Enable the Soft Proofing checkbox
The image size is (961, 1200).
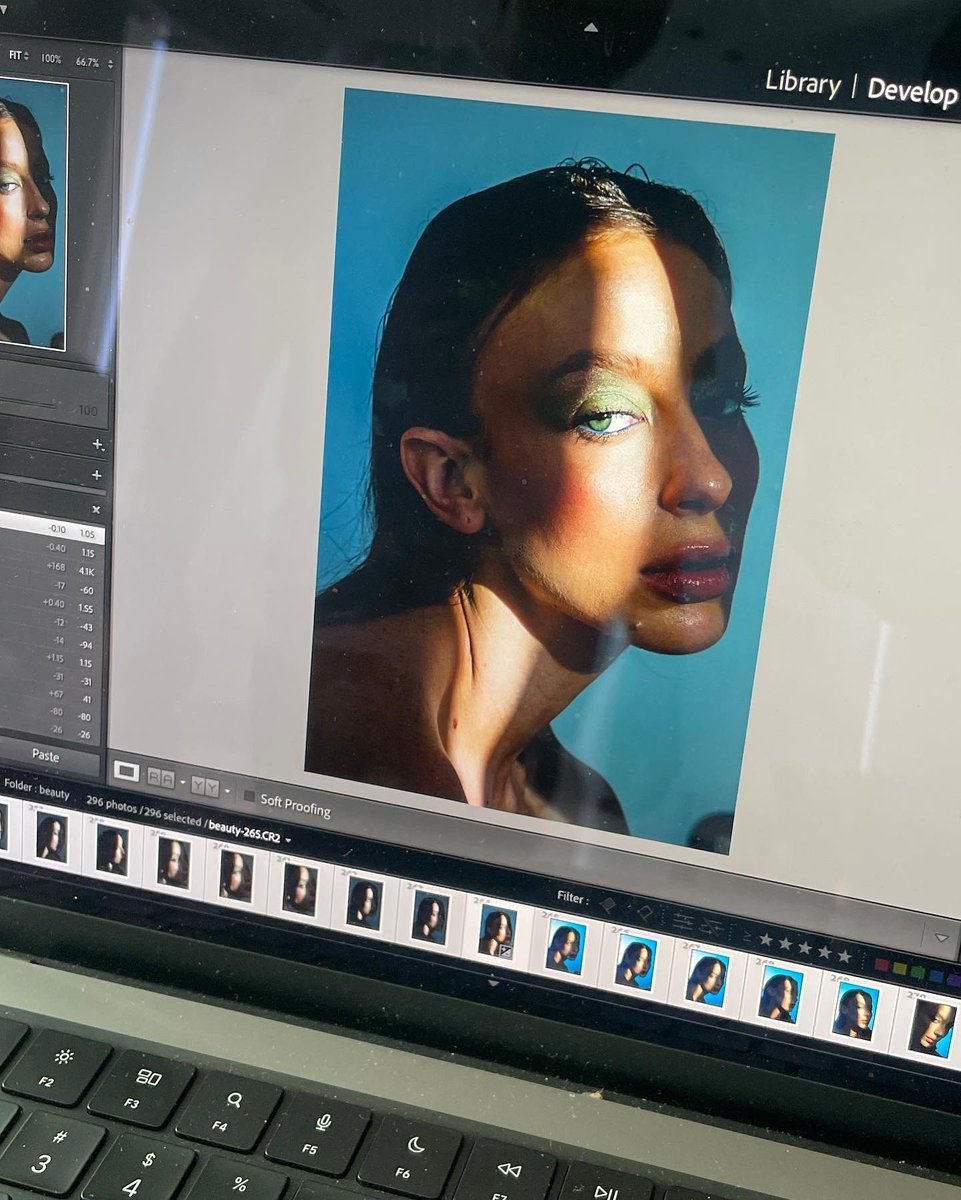249,796
